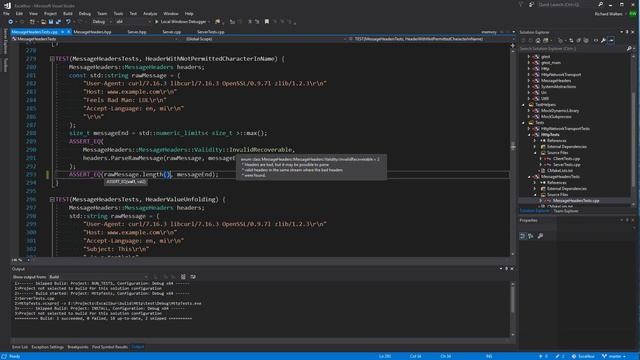Toggle Word Wrap in Output panel

tap(193, 277)
